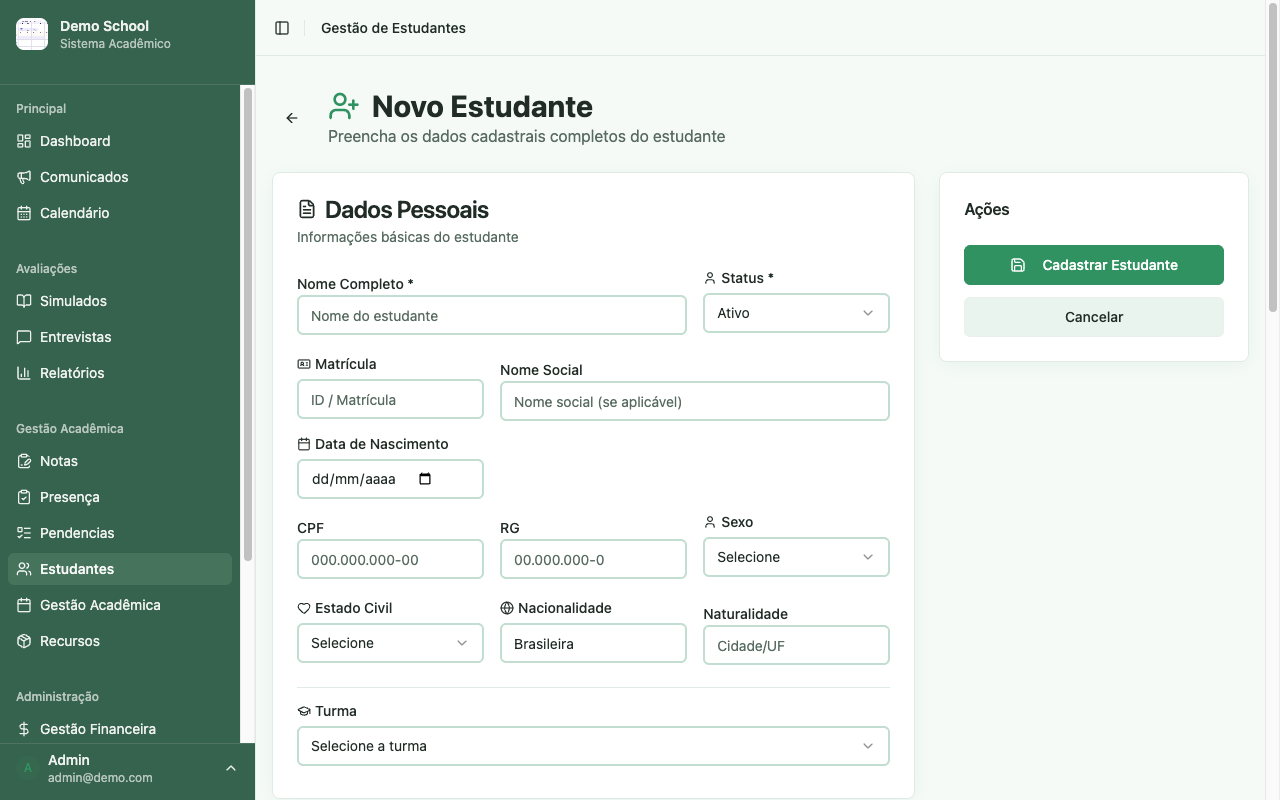Open Presença page link
The image size is (1280, 800).
pyautogui.click(x=120, y=497)
